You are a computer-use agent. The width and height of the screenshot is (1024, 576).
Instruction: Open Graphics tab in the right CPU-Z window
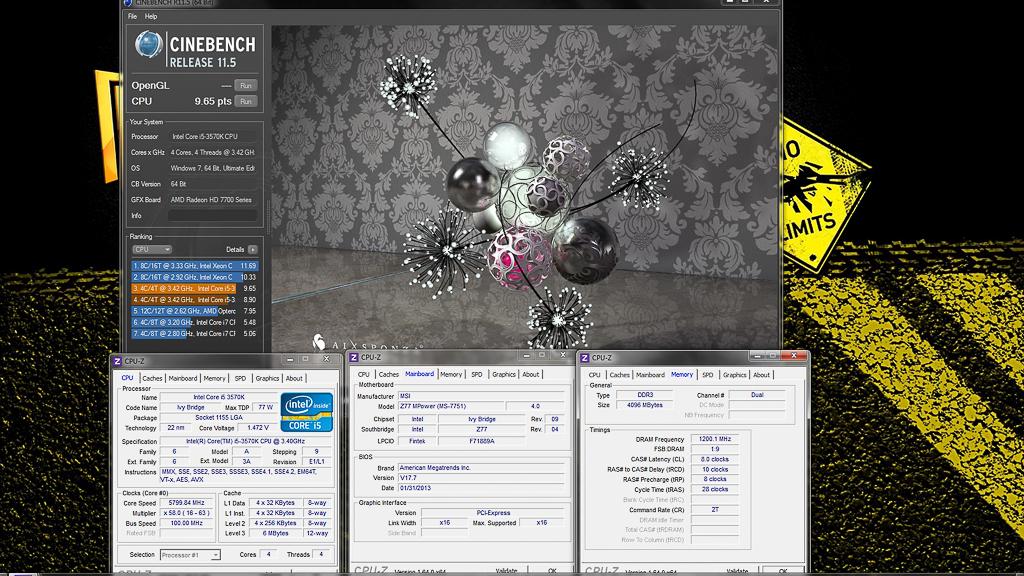735,375
